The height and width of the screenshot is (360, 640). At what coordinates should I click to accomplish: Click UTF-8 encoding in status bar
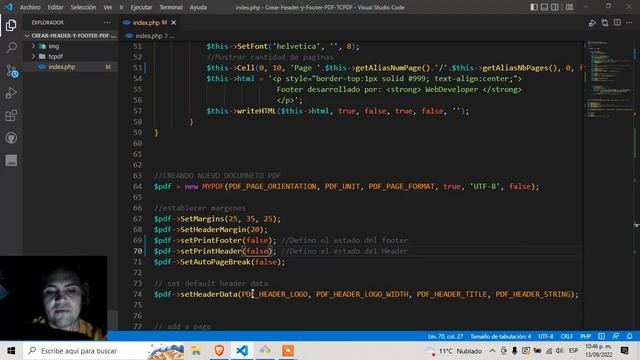[546, 336]
